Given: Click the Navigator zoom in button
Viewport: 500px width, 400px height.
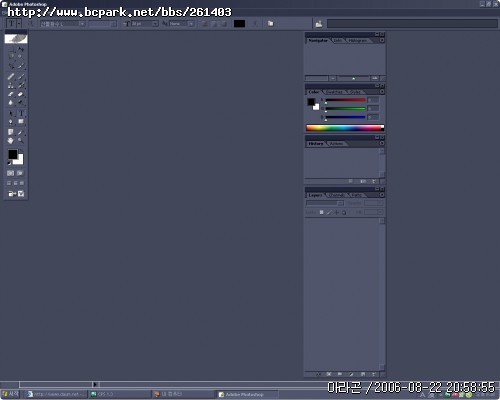Looking at the screenshot, I should (375, 78).
